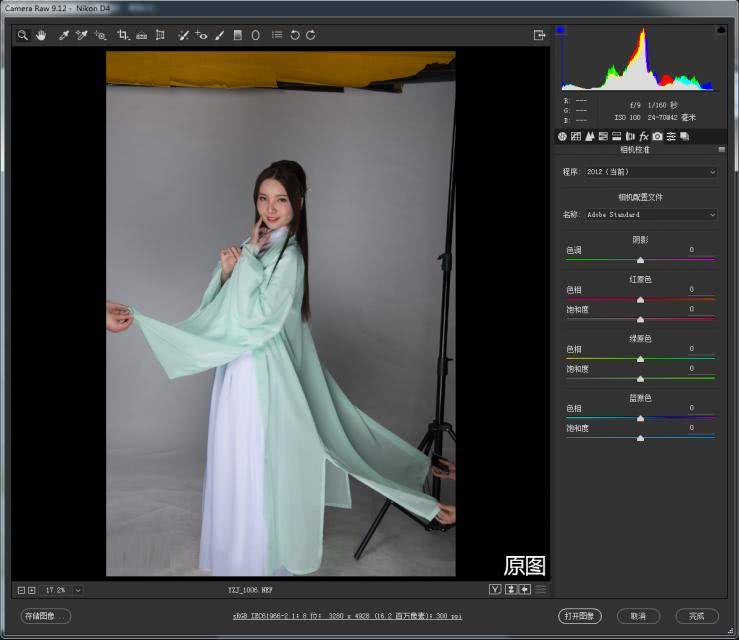The height and width of the screenshot is (640, 739).
Task: Click the 打开图像 open image button
Action: [x=580, y=616]
